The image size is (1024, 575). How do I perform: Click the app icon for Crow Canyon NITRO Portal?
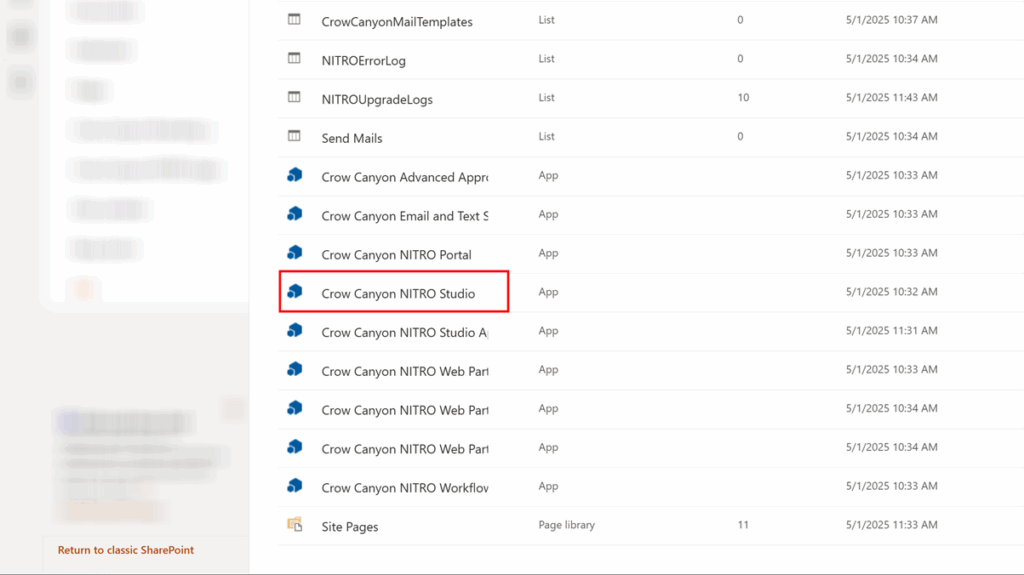pos(295,253)
